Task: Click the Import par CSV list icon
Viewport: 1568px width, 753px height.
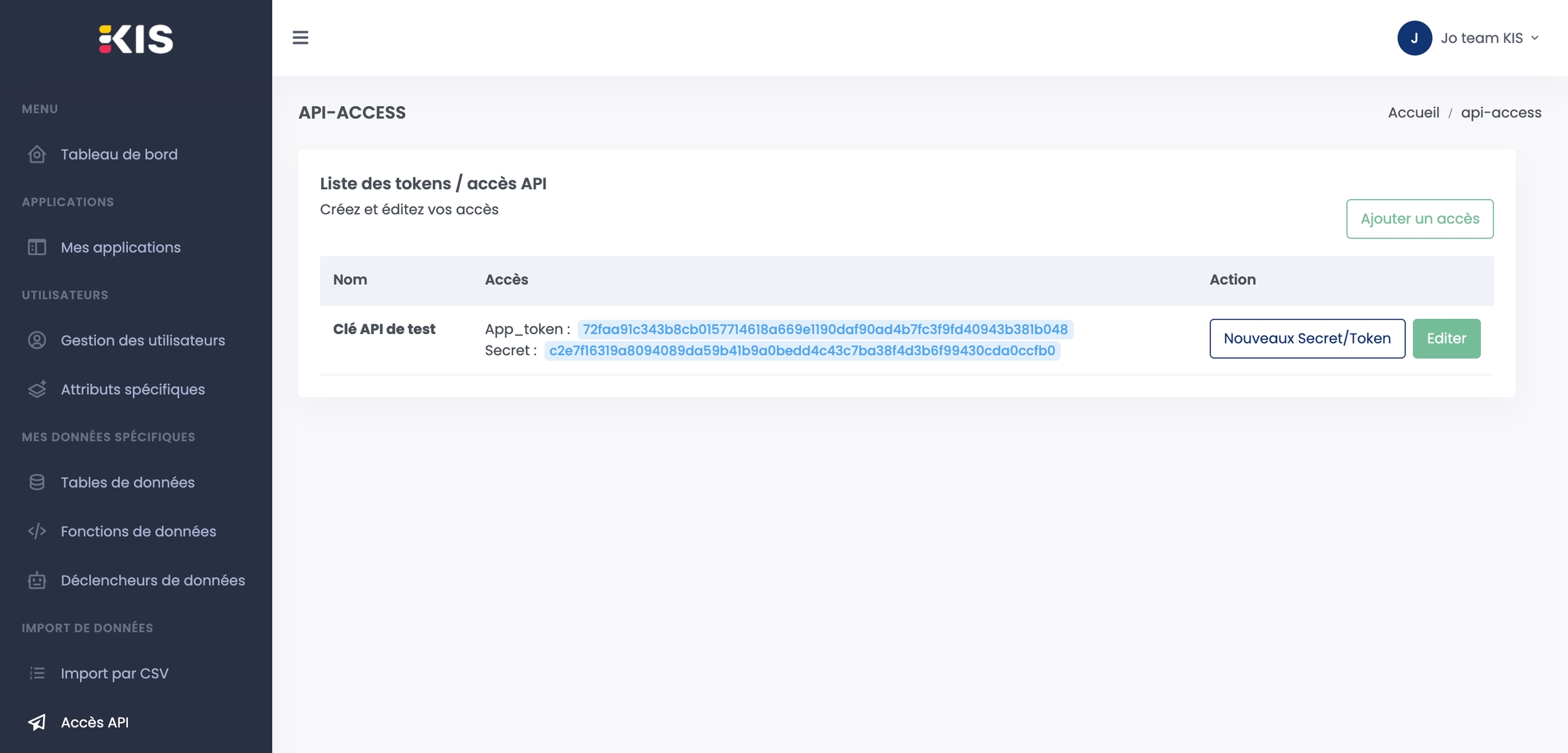Action: click(37, 673)
